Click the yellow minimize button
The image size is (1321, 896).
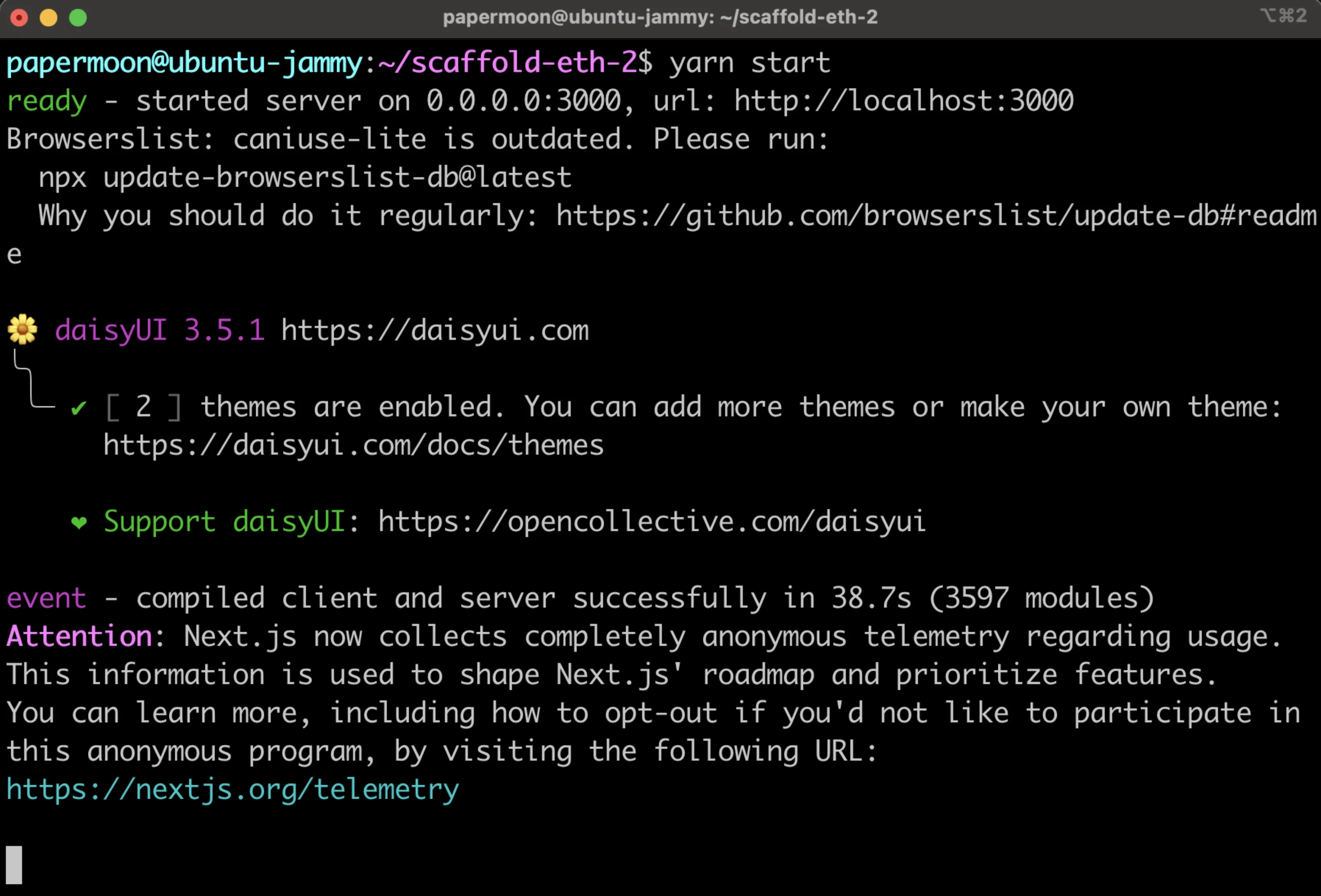point(52,17)
